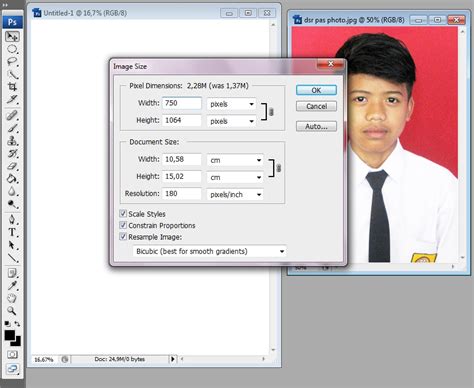Open the background color swatch

click(x=17, y=342)
